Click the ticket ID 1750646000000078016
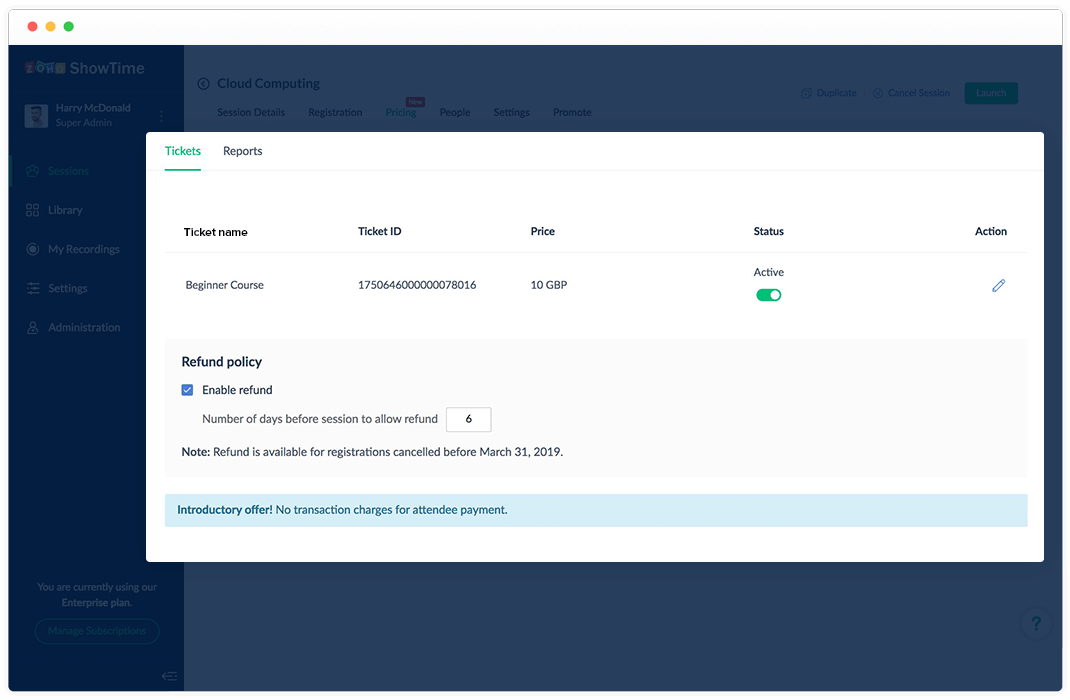Viewport: 1070px width, 700px height. click(417, 285)
